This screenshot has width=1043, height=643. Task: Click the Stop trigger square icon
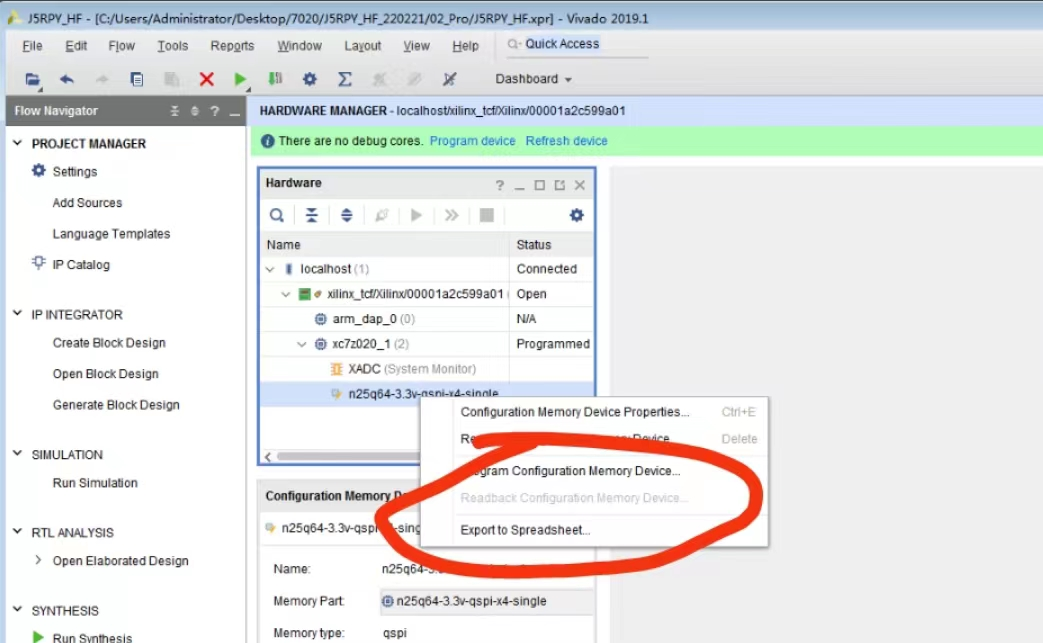487,215
